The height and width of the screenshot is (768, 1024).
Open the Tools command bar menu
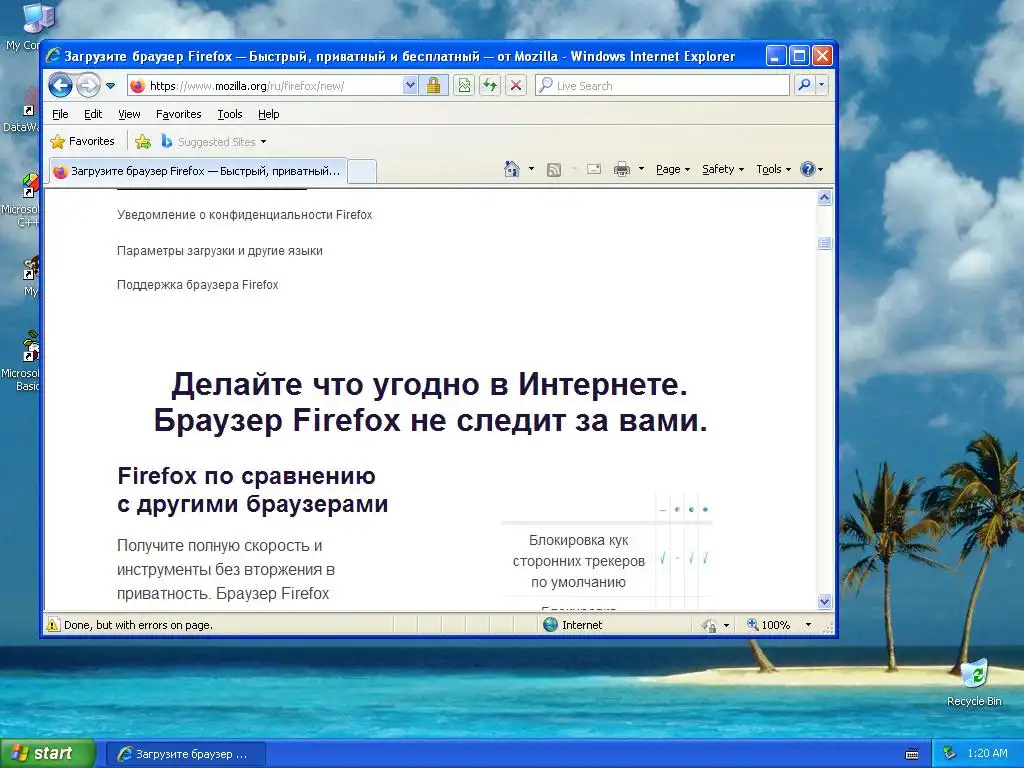tap(773, 169)
